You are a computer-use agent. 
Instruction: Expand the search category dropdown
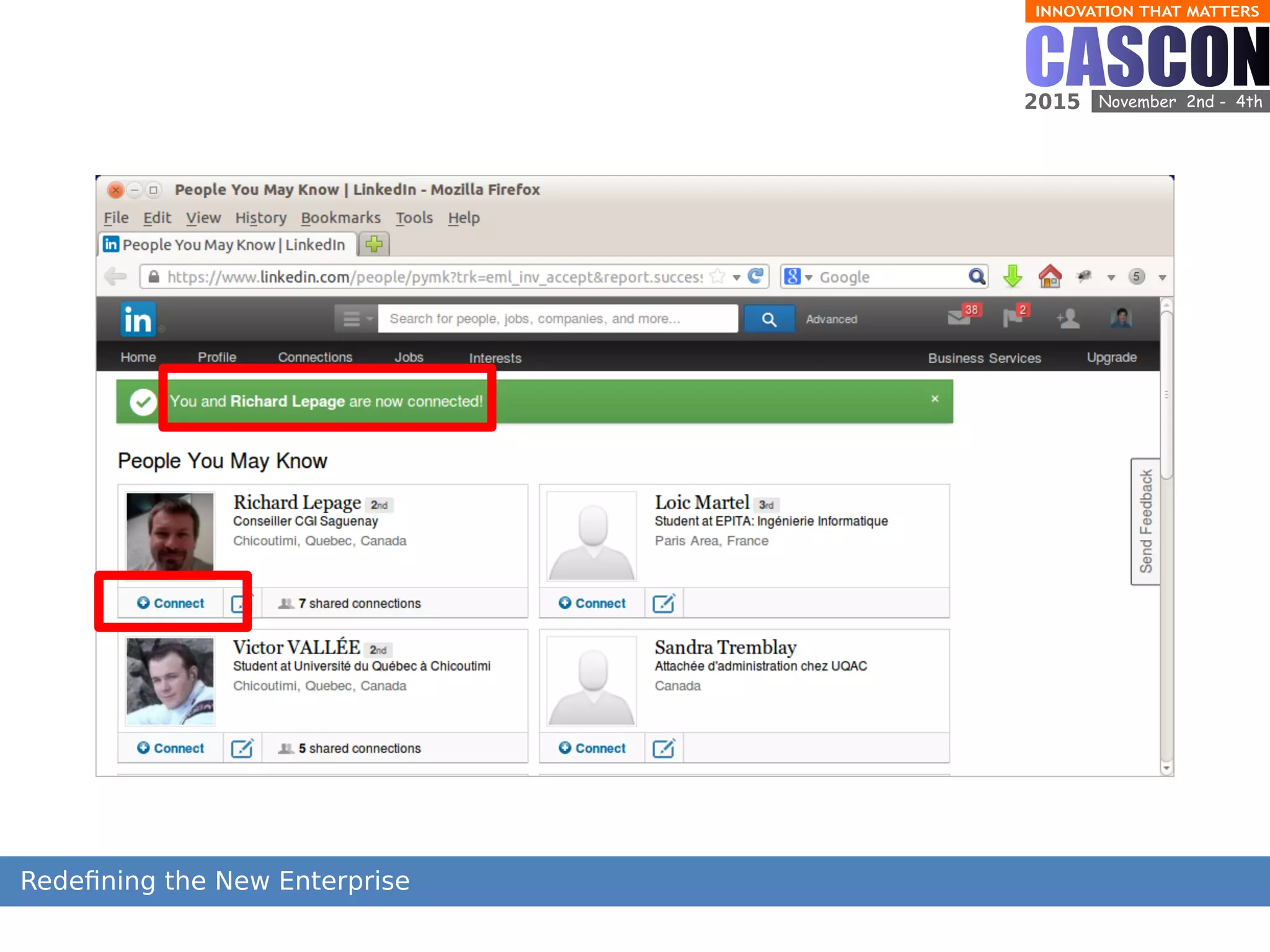click(x=357, y=319)
